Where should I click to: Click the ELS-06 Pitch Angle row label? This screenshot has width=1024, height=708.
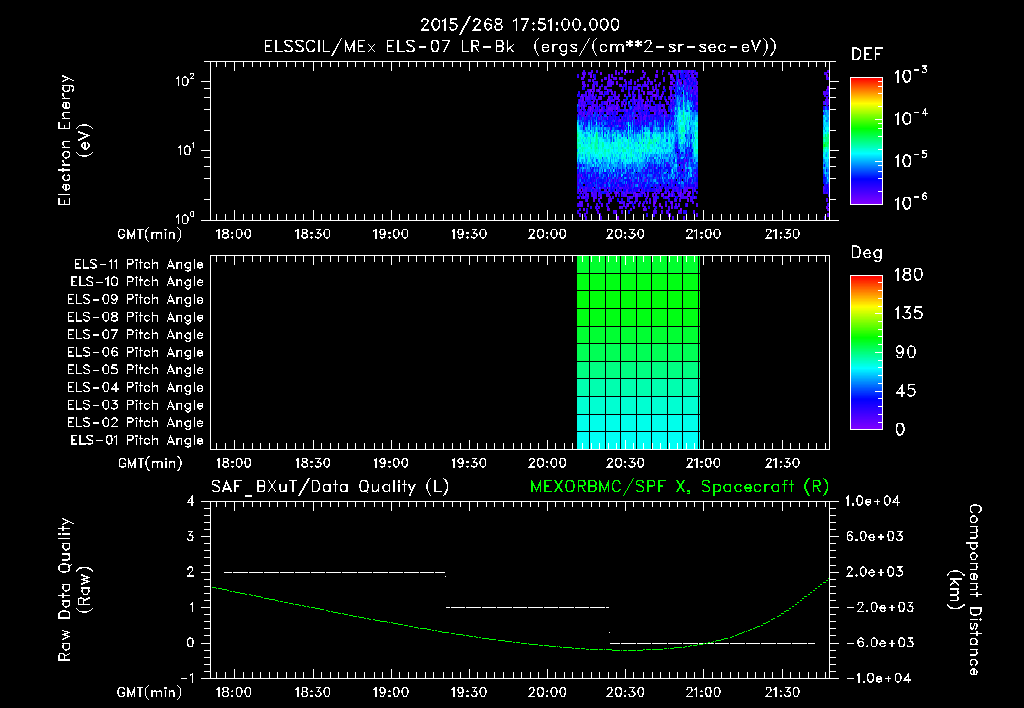(136, 352)
